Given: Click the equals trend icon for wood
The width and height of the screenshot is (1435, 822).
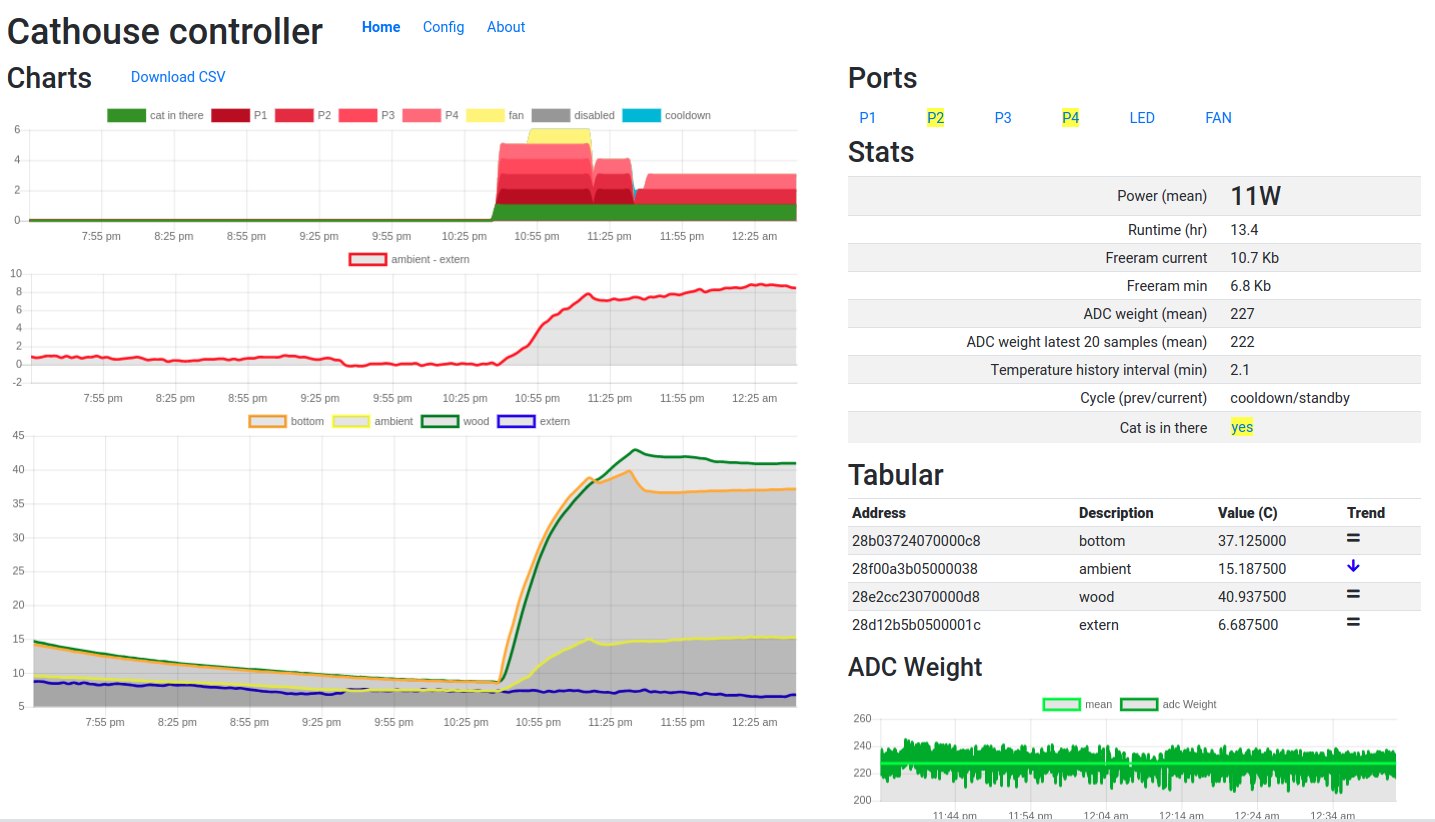Looking at the screenshot, I should click(x=1353, y=594).
